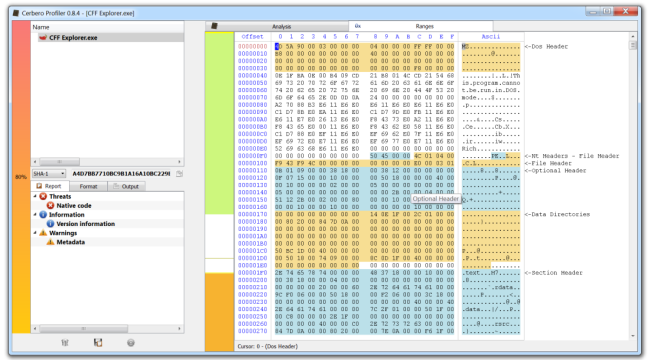Click the Optional Header annotation
650x360 pixels.
(555, 170)
